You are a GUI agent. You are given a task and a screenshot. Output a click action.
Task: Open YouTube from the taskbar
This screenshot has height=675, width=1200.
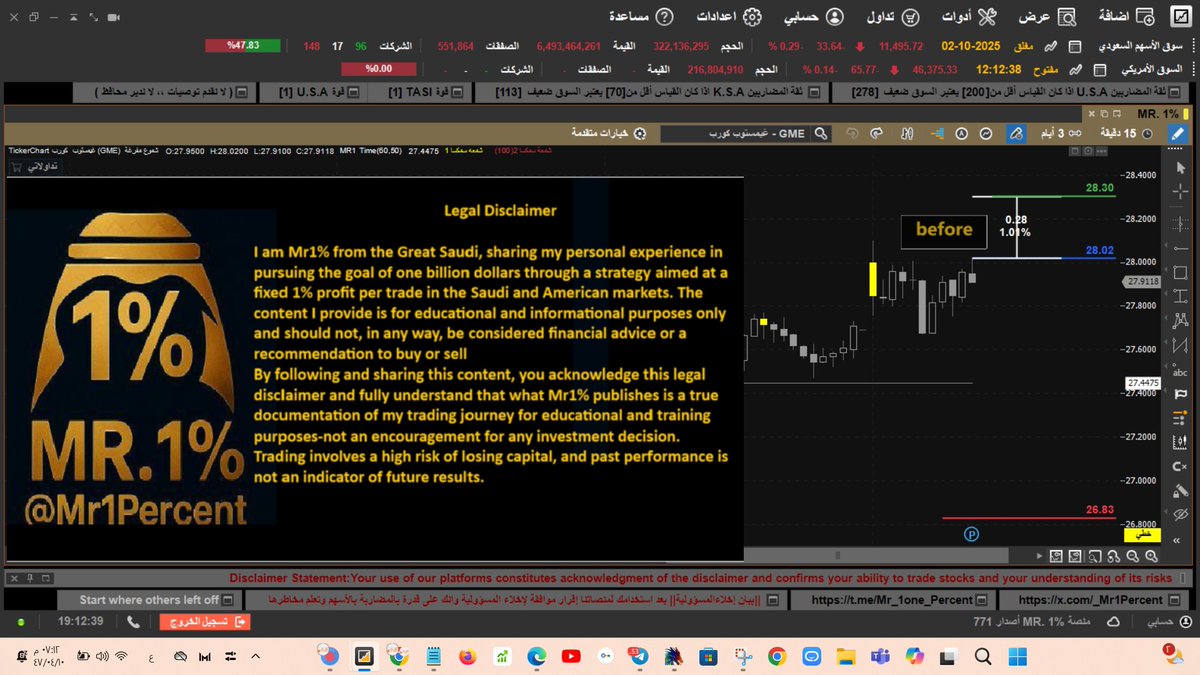(x=571, y=657)
